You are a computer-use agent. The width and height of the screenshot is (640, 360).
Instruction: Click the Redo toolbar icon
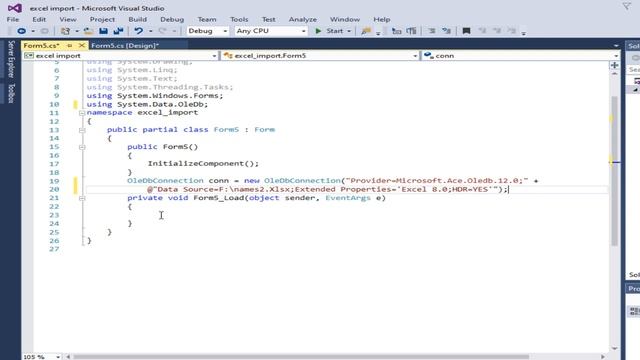pyautogui.click(x=162, y=31)
